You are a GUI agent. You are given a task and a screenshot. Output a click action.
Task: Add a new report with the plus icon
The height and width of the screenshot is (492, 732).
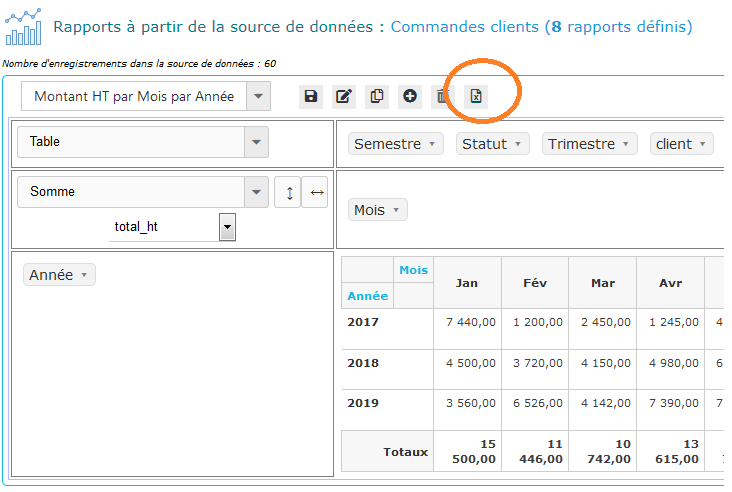click(410, 96)
